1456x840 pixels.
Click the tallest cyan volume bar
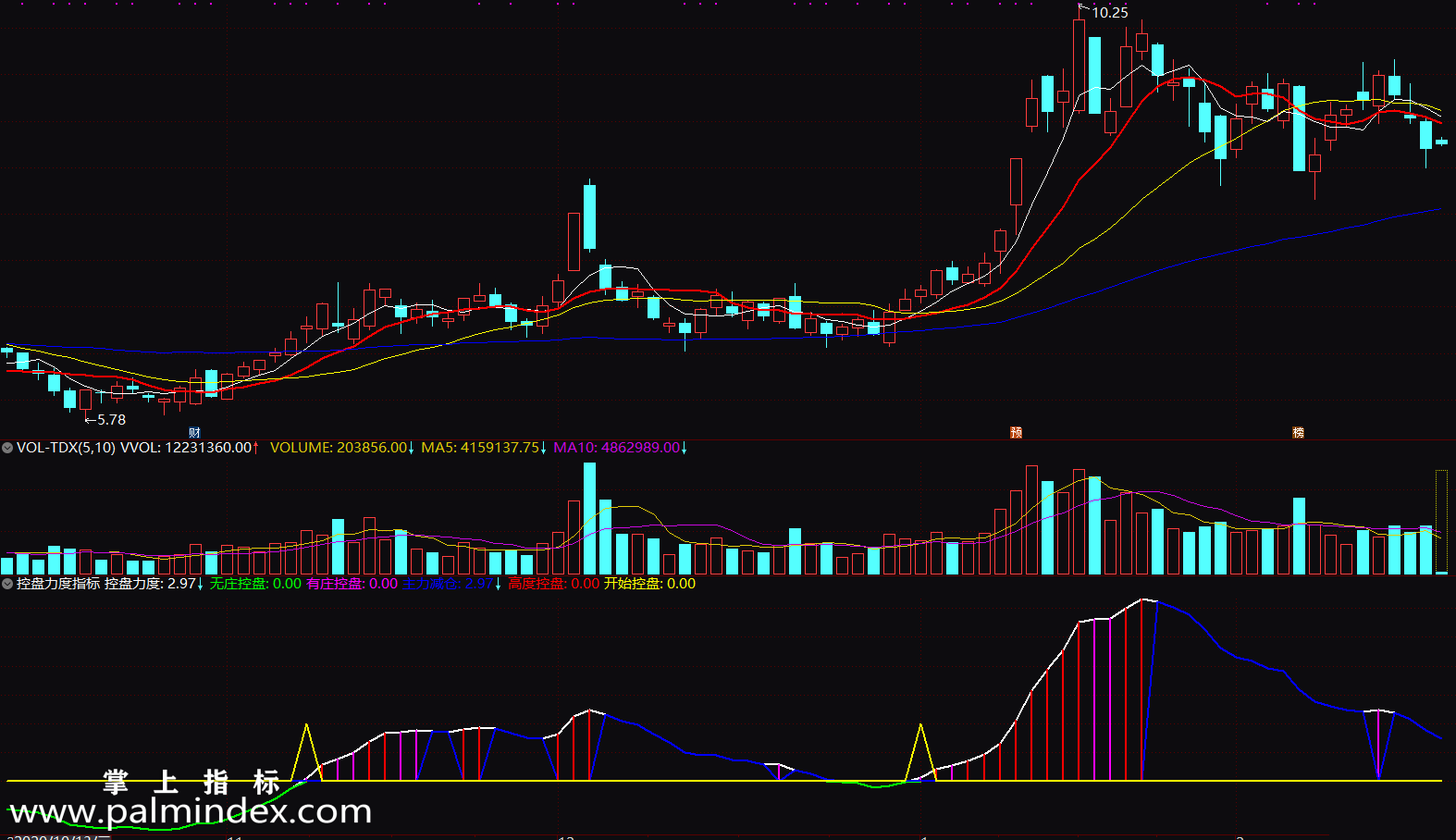[589, 519]
